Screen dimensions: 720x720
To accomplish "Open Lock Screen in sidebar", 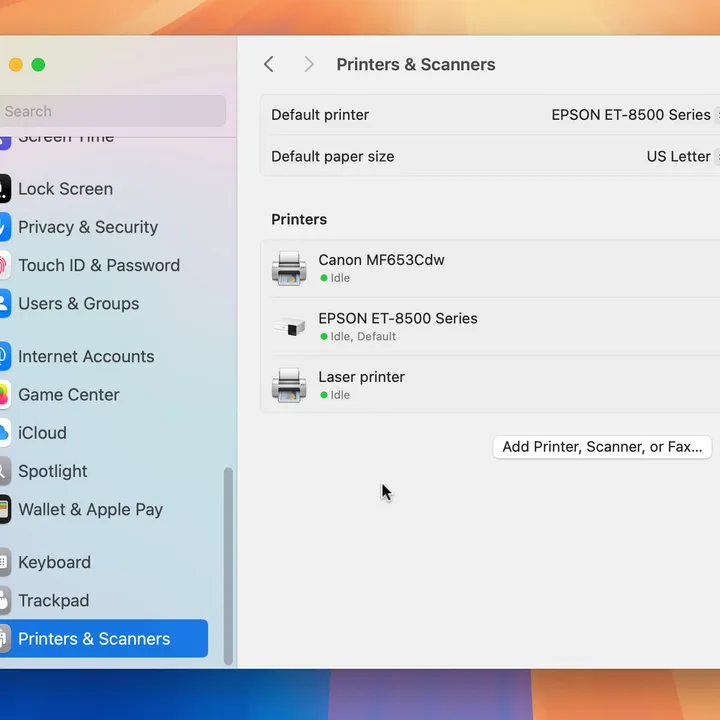I will (66, 189).
